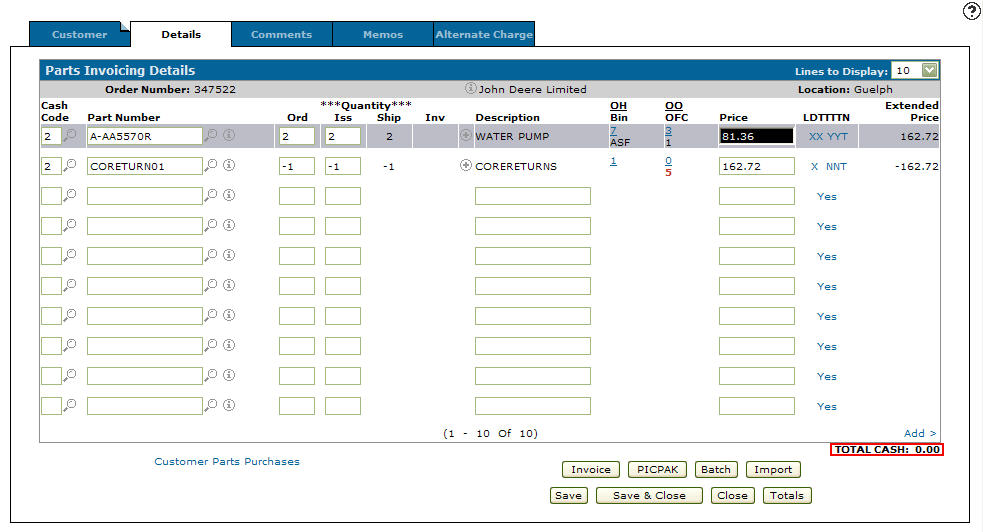
Task: Open Customer Parts Purchases link
Action: (x=227, y=462)
